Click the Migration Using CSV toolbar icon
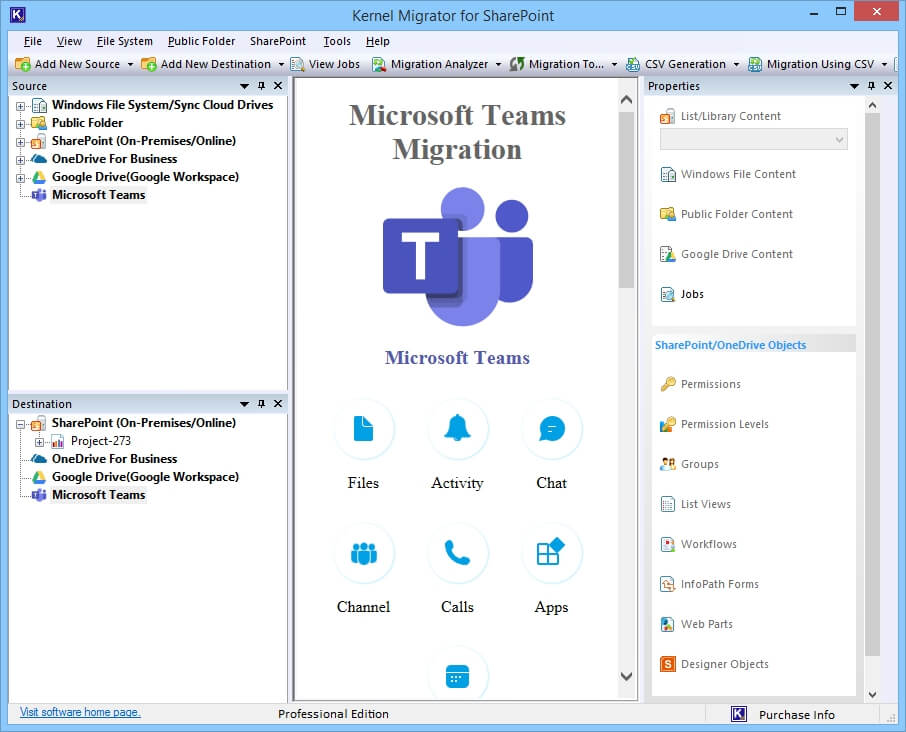 [x=755, y=64]
